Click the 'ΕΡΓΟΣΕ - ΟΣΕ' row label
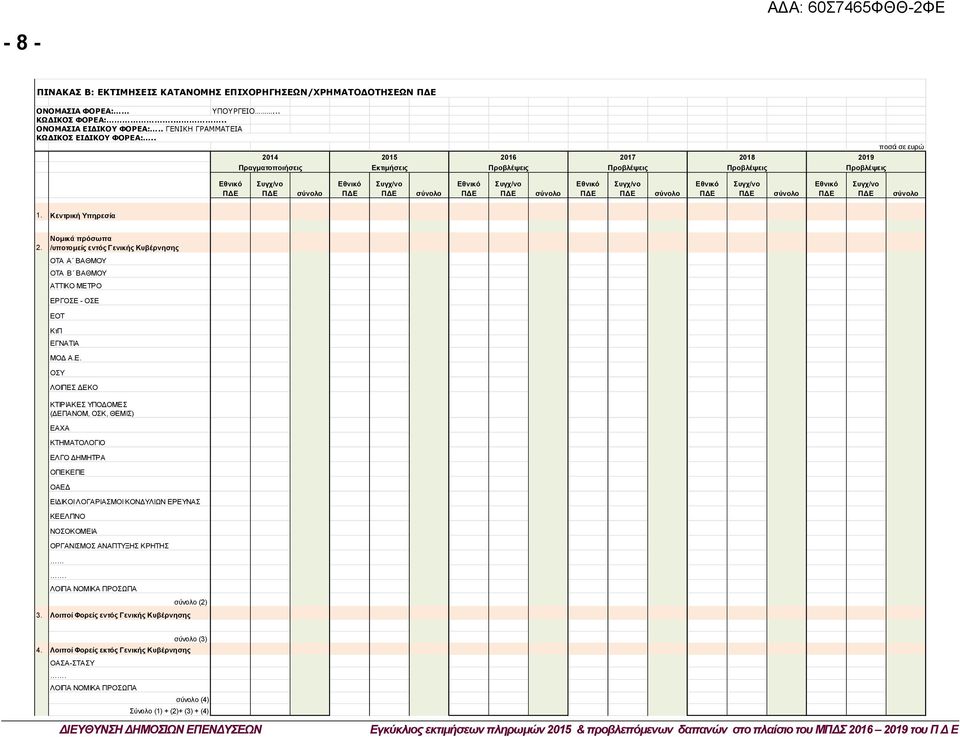 click(74, 301)
